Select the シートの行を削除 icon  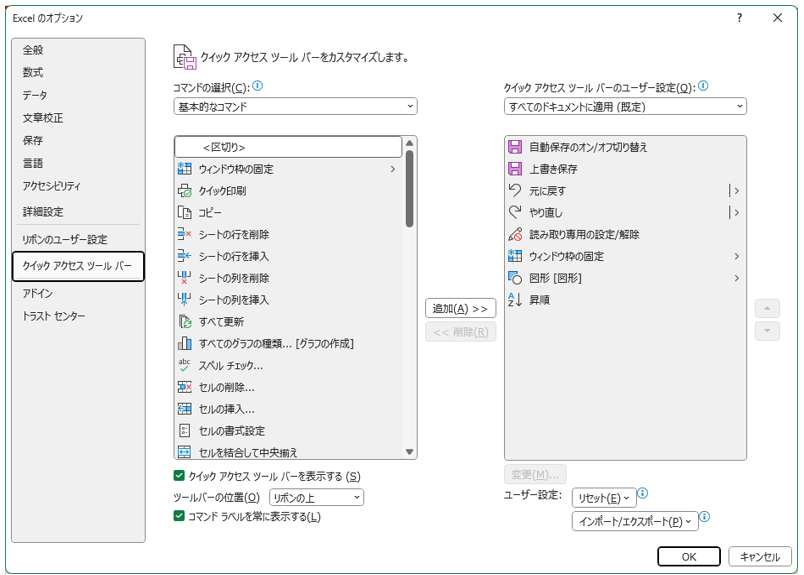click(x=185, y=234)
